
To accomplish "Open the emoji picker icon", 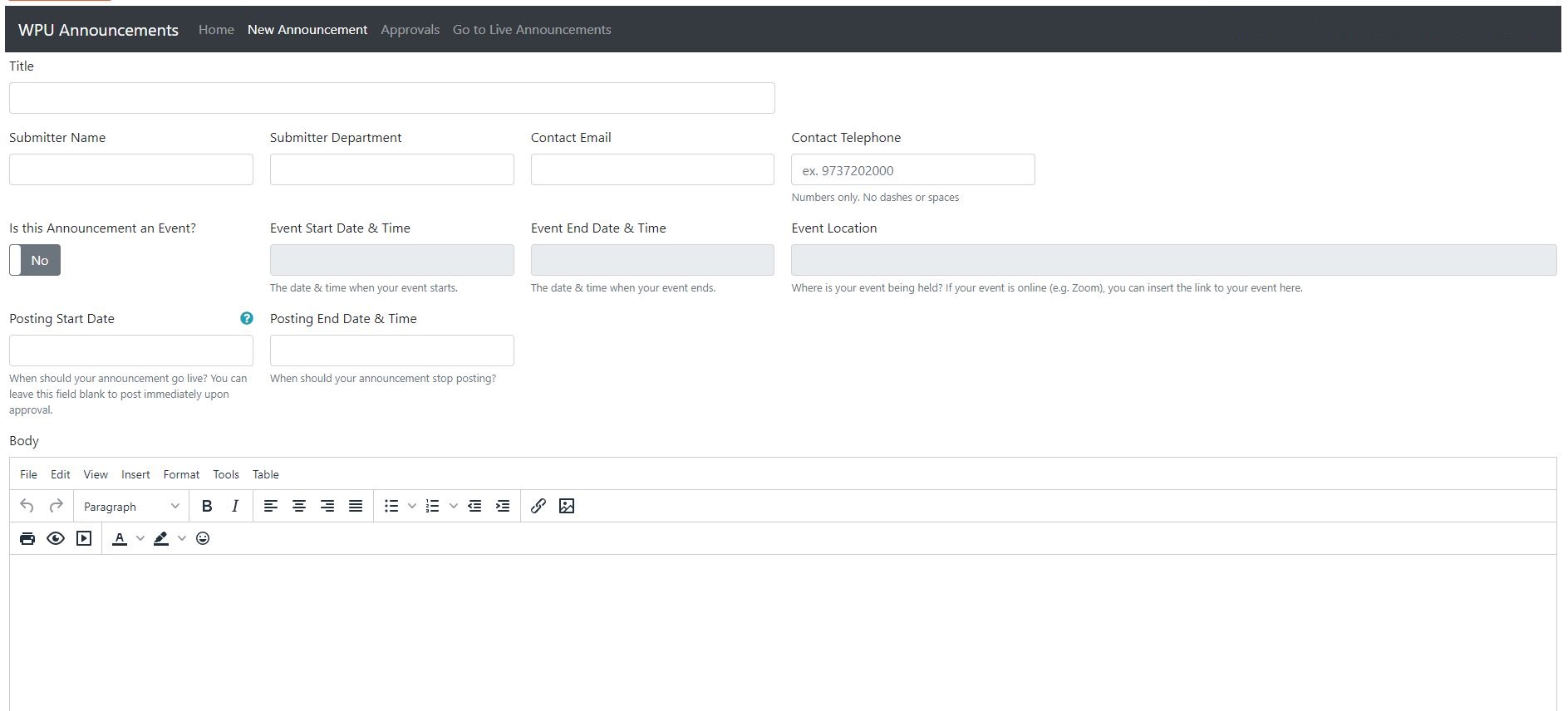I will coord(203,538).
